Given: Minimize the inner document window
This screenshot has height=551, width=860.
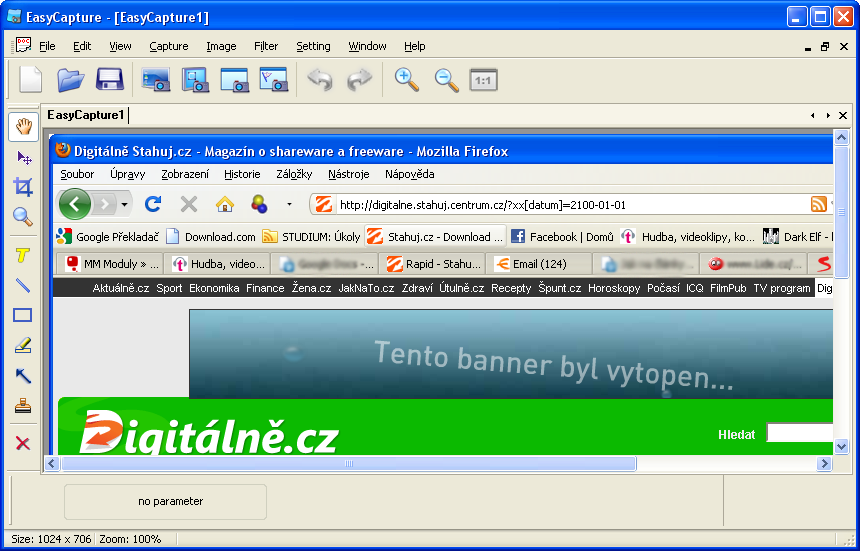Looking at the screenshot, I should [x=807, y=48].
